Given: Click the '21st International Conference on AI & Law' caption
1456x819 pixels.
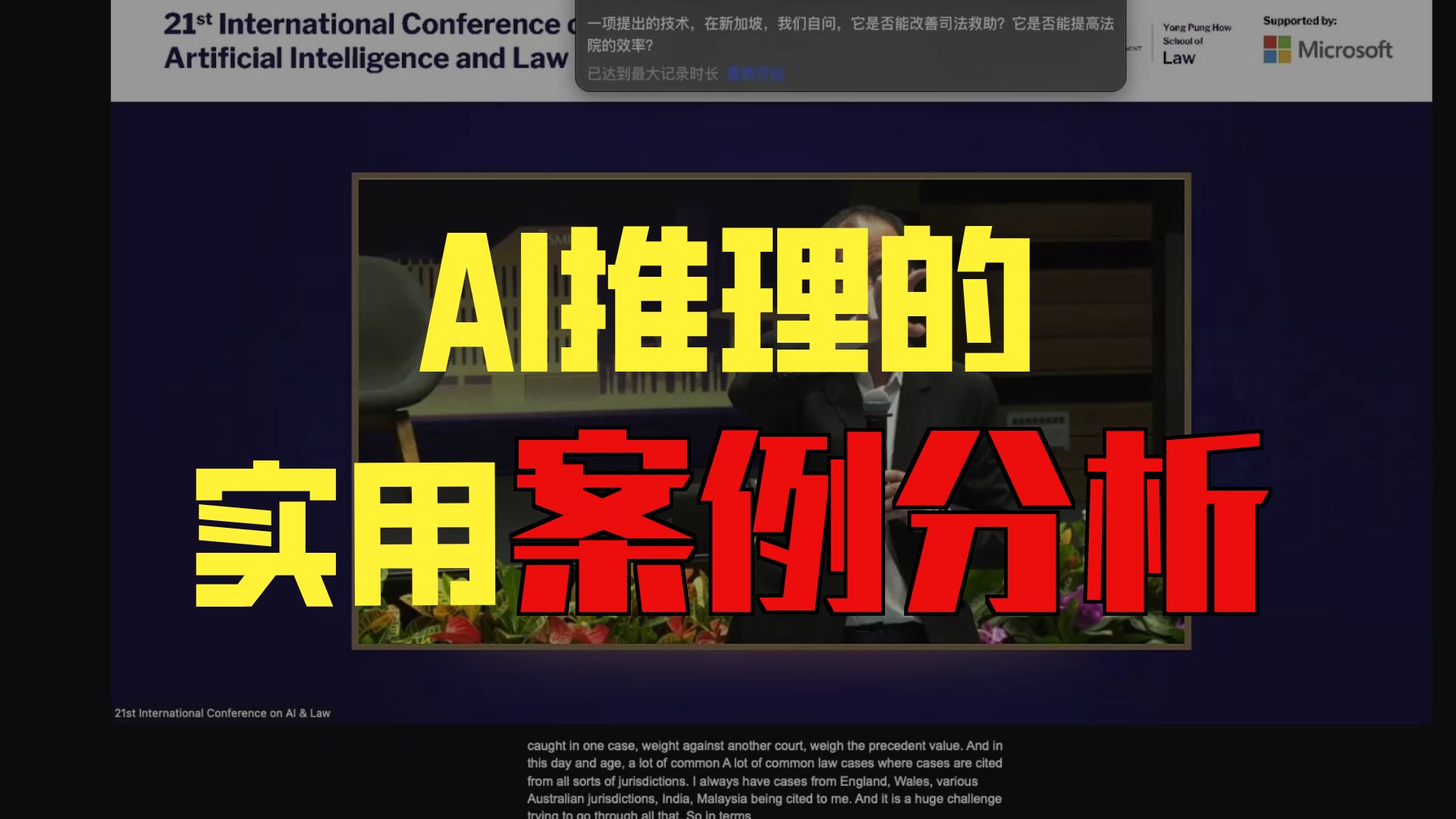Looking at the screenshot, I should (x=222, y=713).
